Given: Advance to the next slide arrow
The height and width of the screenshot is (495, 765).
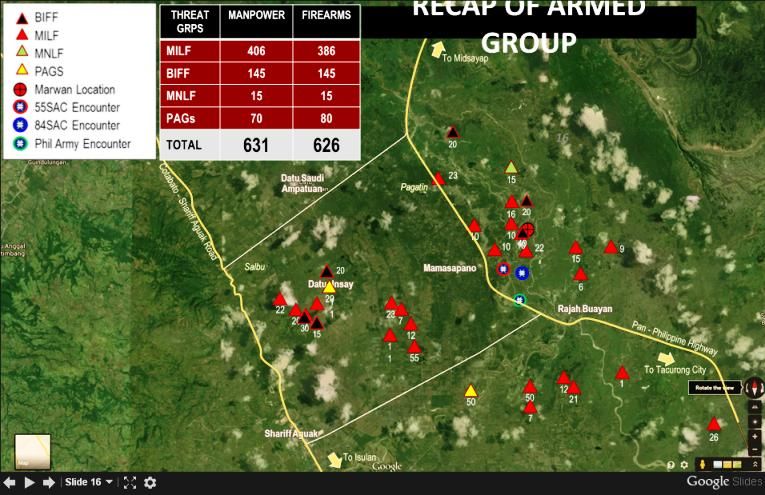Looking at the screenshot, I should point(49,482).
